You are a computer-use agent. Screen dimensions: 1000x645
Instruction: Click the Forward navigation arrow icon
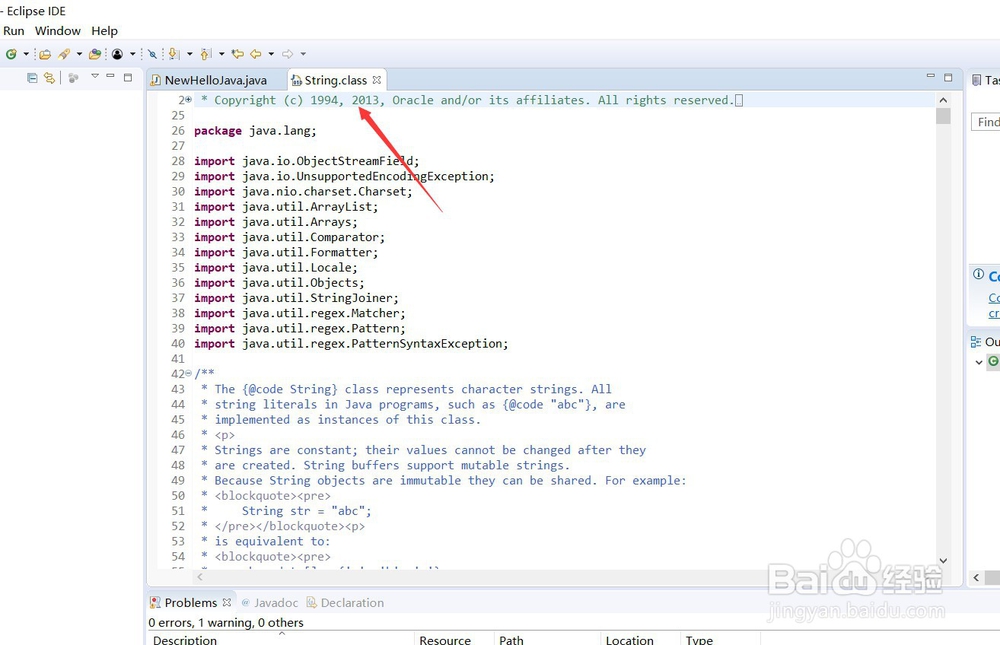coord(288,54)
